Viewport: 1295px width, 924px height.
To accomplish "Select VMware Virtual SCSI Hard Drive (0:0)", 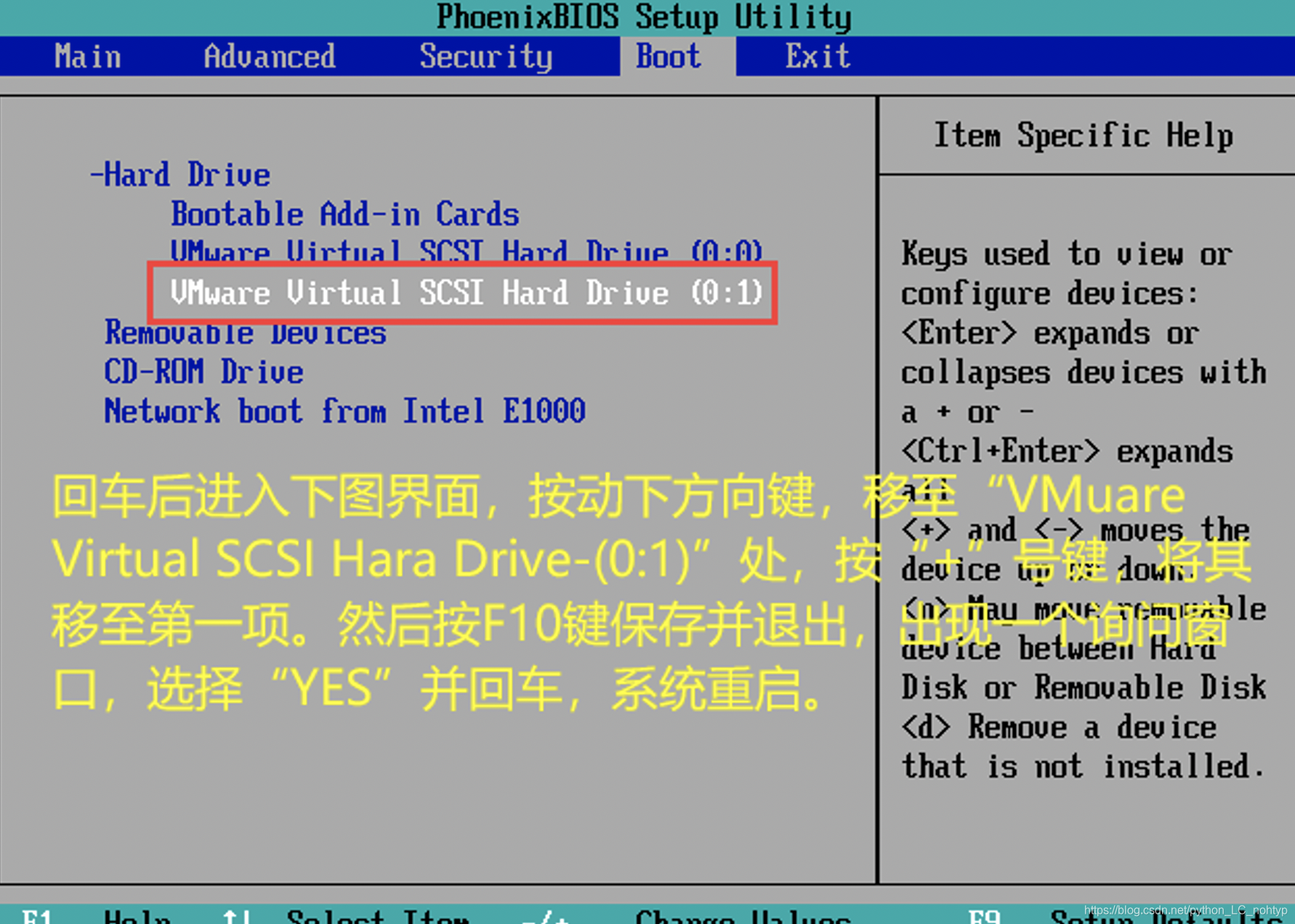I will (x=467, y=251).
